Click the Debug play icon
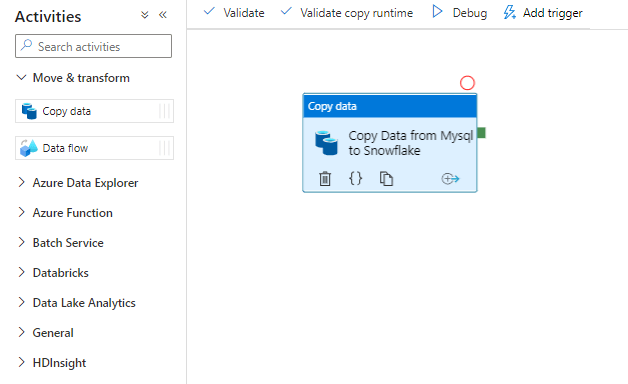The width and height of the screenshot is (628, 384). (437, 12)
